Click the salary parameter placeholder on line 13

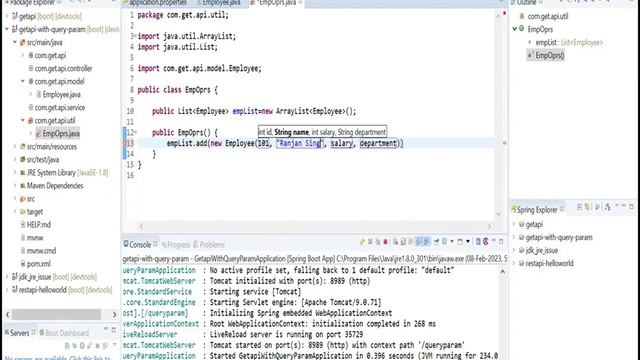342,143
